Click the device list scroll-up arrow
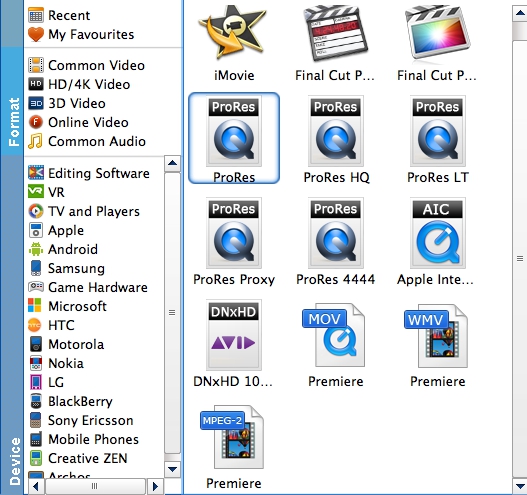Screen dimensions: 527x495 coord(172,163)
